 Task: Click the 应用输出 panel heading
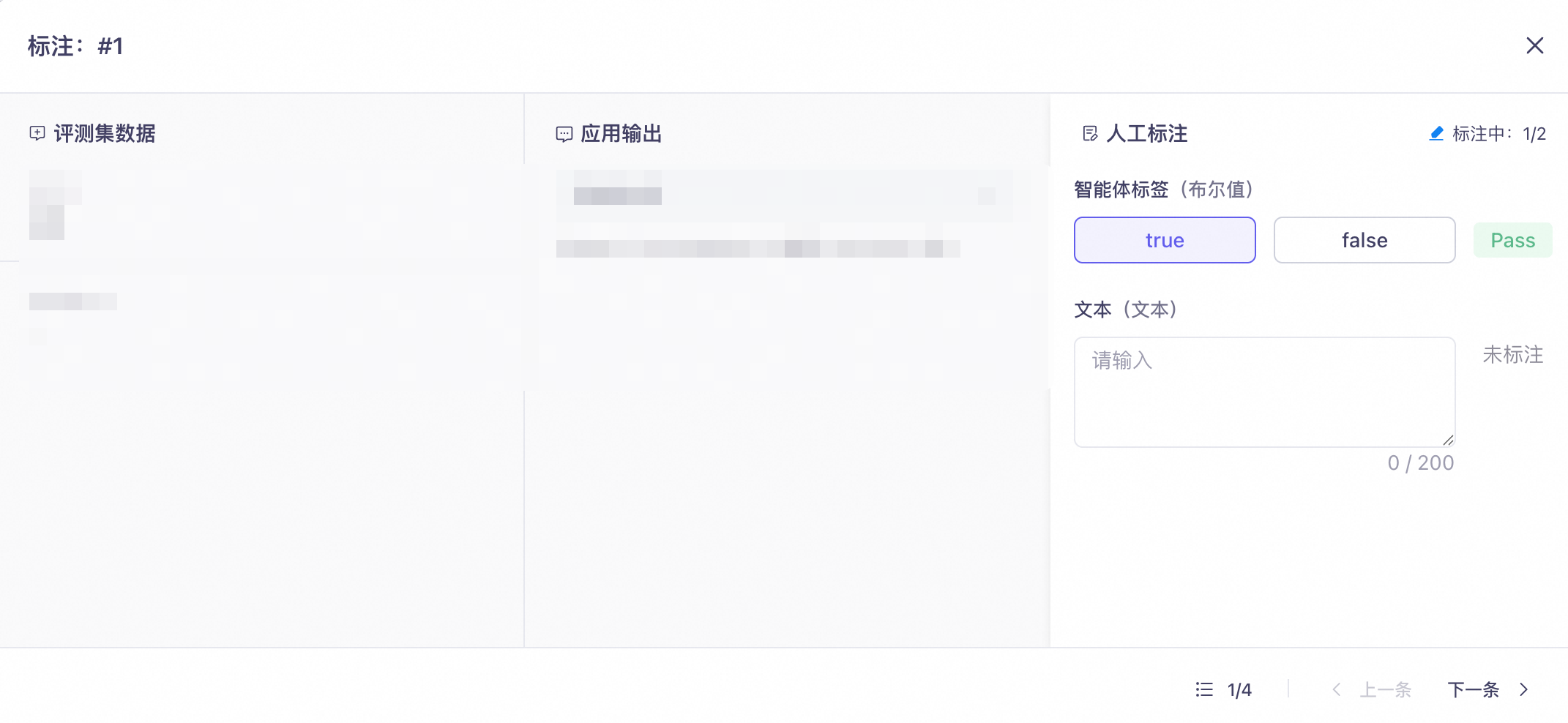[x=621, y=133]
